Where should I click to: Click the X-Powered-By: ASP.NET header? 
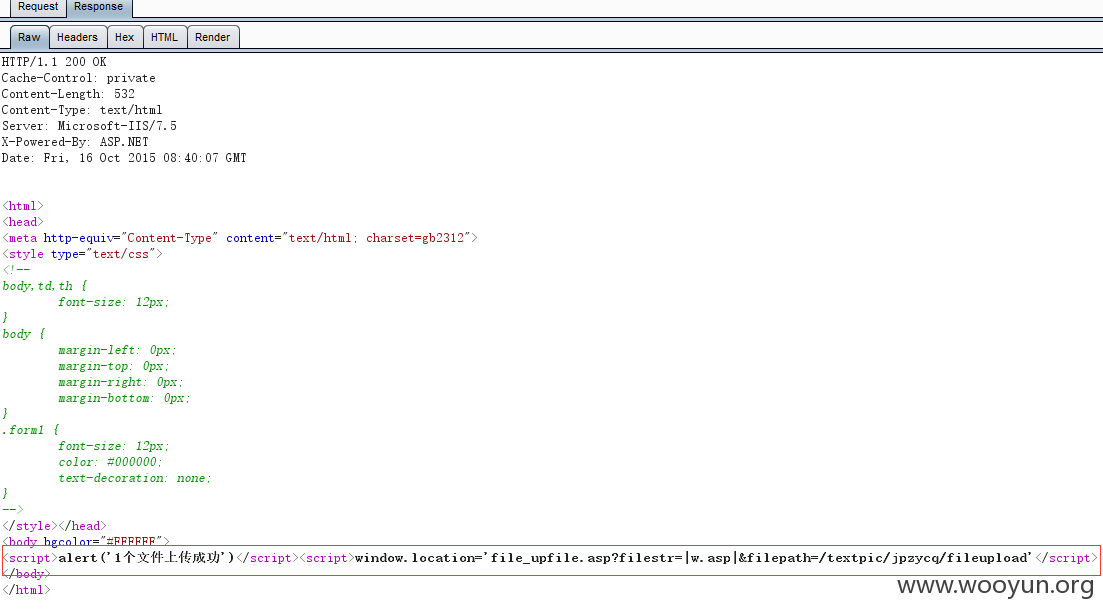coord(75,142)
